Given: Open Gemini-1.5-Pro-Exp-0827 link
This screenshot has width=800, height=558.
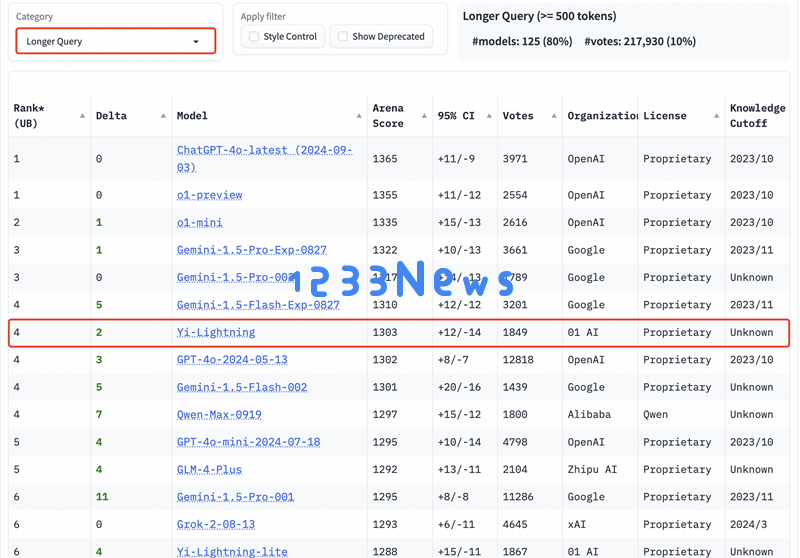Looking at the screenshot, I should [252, 250].
